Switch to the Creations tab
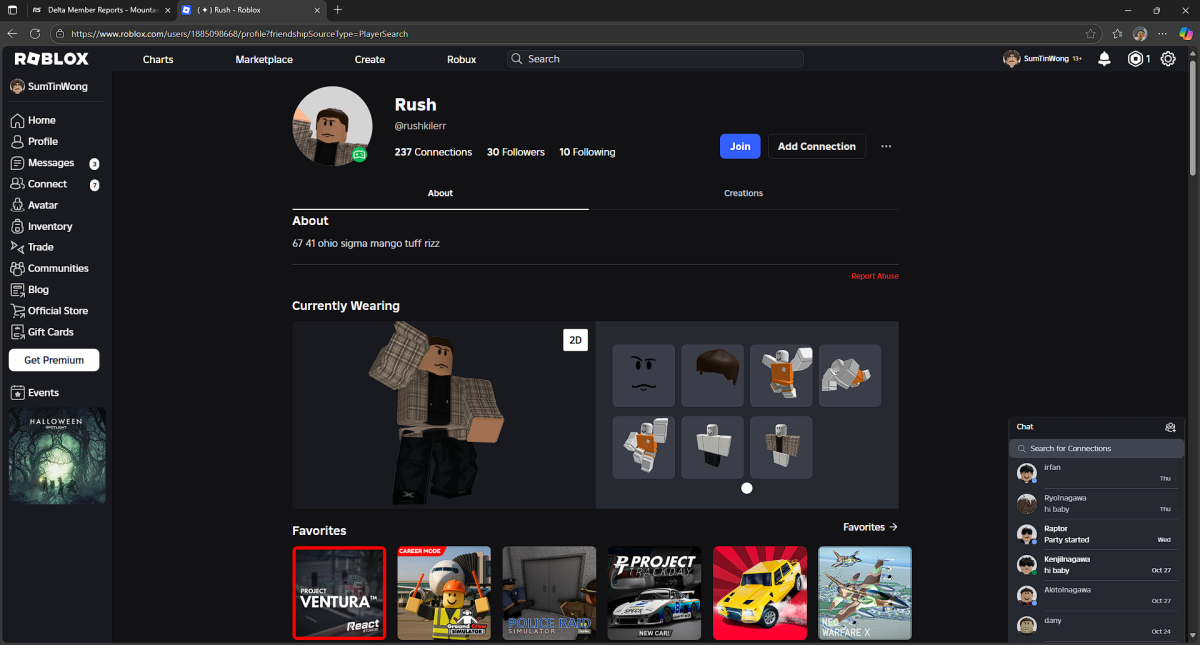This screenshot has width=1200, height=645. (743, 193)
